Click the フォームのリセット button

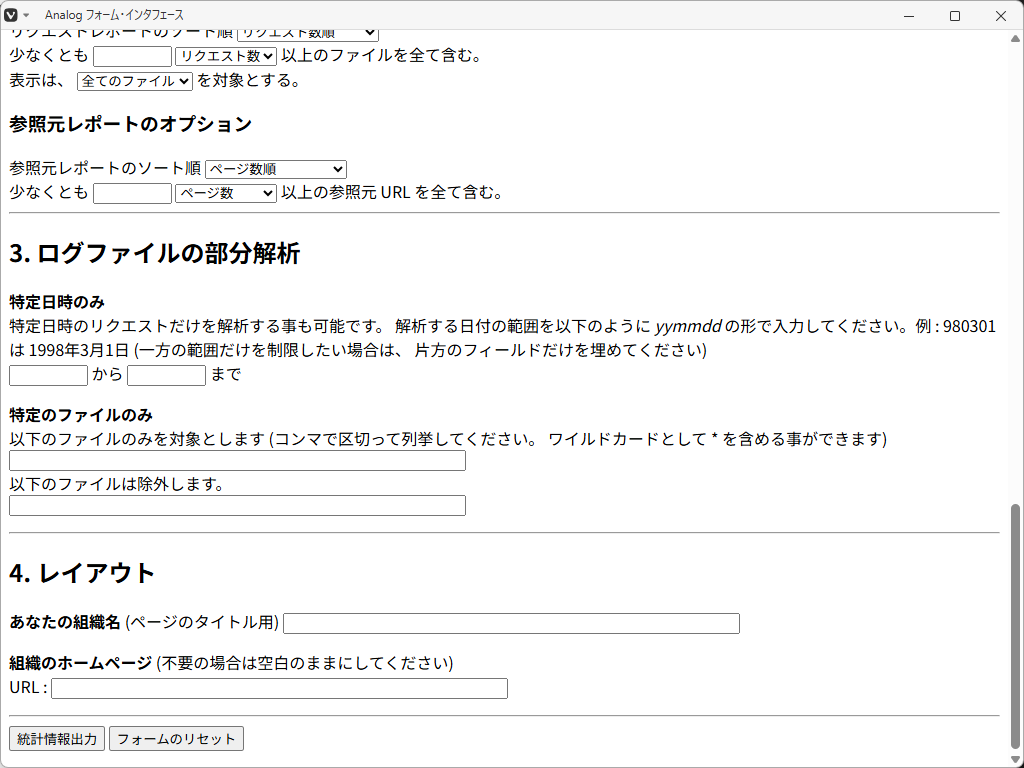[x=176, y=739]
